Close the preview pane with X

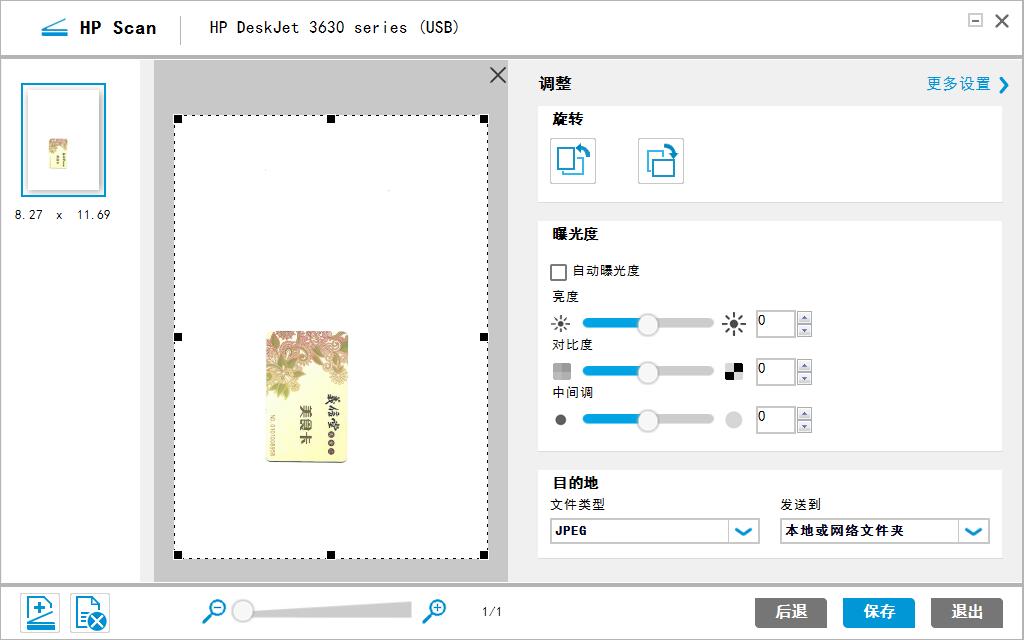pyautogui.click(x=497, y=75)
